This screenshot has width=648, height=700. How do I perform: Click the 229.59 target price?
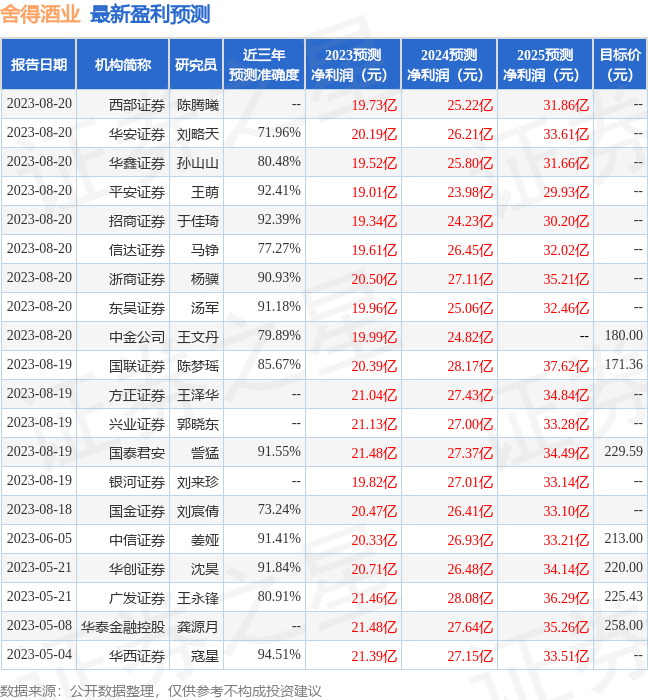pos(623,451)
